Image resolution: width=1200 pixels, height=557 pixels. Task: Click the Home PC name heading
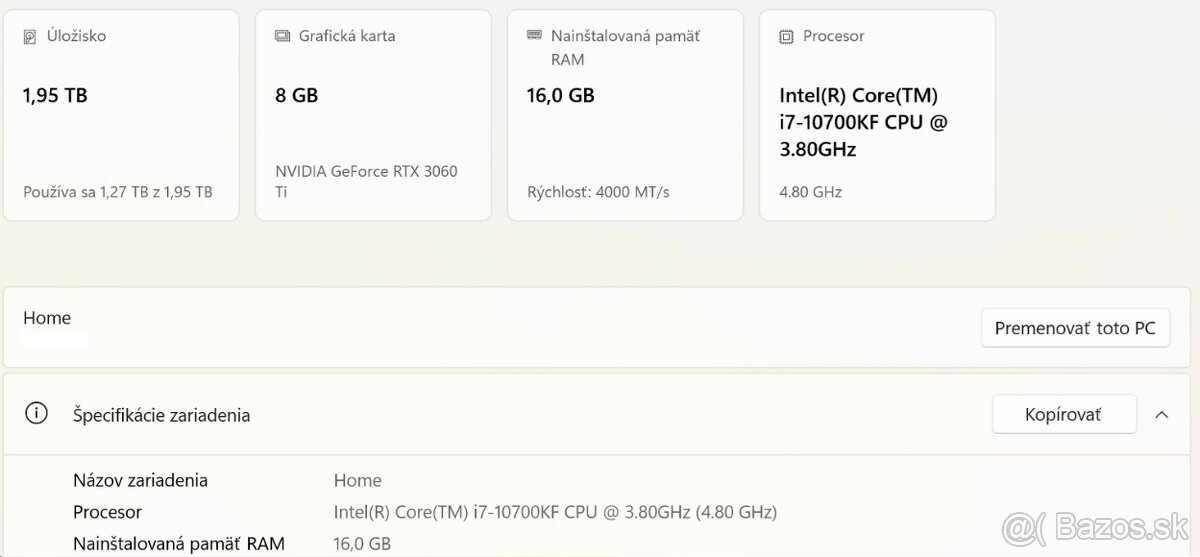pyautogui.click(x=47, y=318)
